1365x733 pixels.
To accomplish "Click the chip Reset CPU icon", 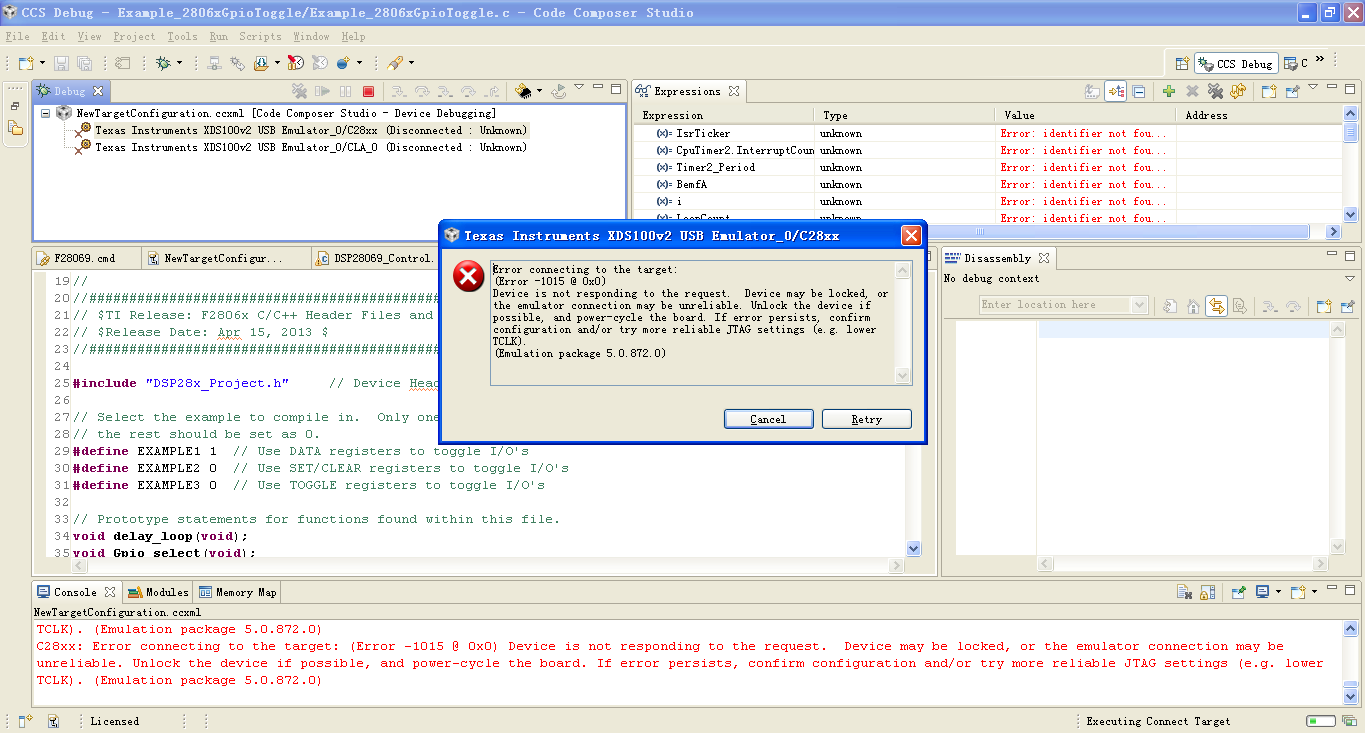I will point(523,91).
